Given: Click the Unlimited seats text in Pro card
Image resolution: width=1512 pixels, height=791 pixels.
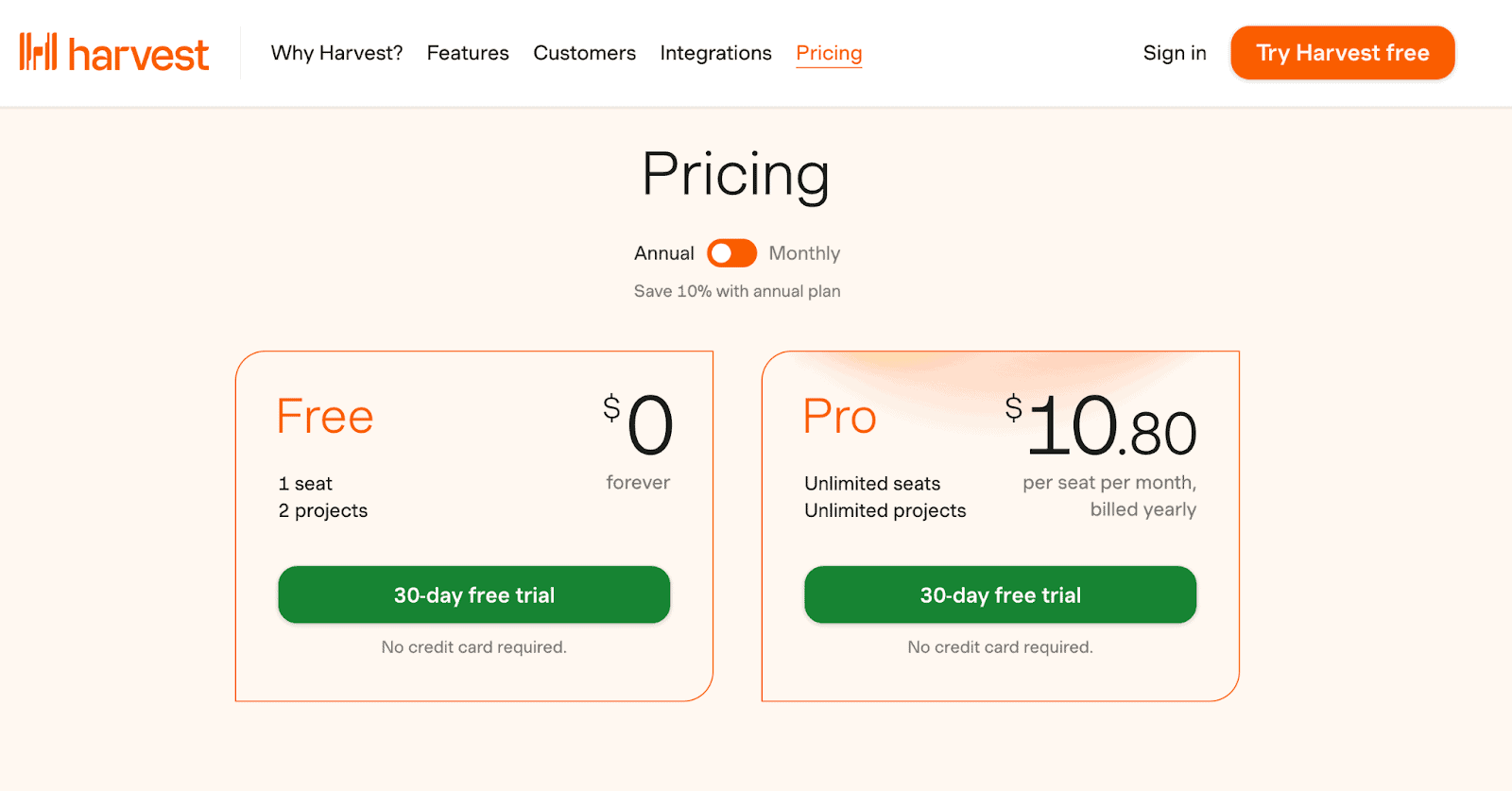Looking at the screenshot, I should (872, 484).
